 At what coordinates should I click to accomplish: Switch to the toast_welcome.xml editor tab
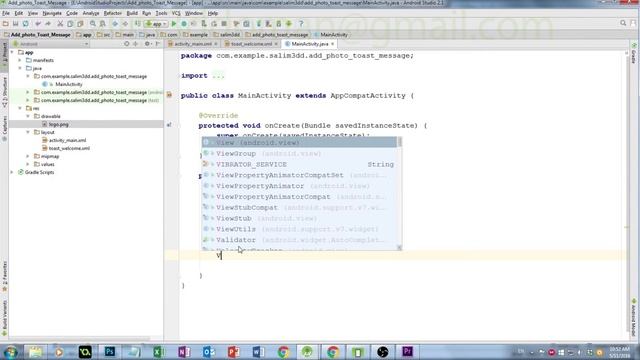coord(251,44)
